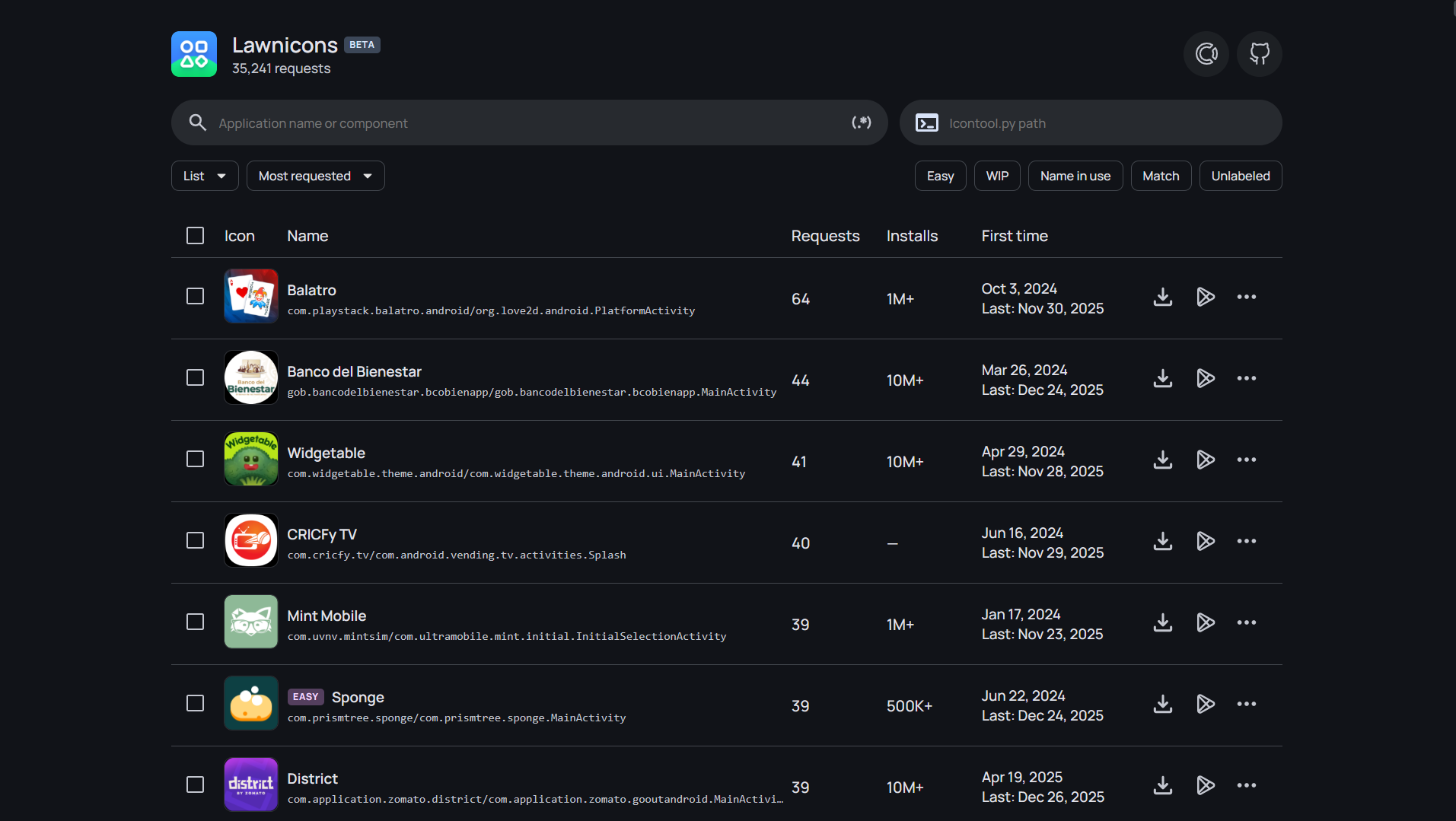1456x821 pixels.
Task: Open the List view dropdown
Action: coord(204,175)
